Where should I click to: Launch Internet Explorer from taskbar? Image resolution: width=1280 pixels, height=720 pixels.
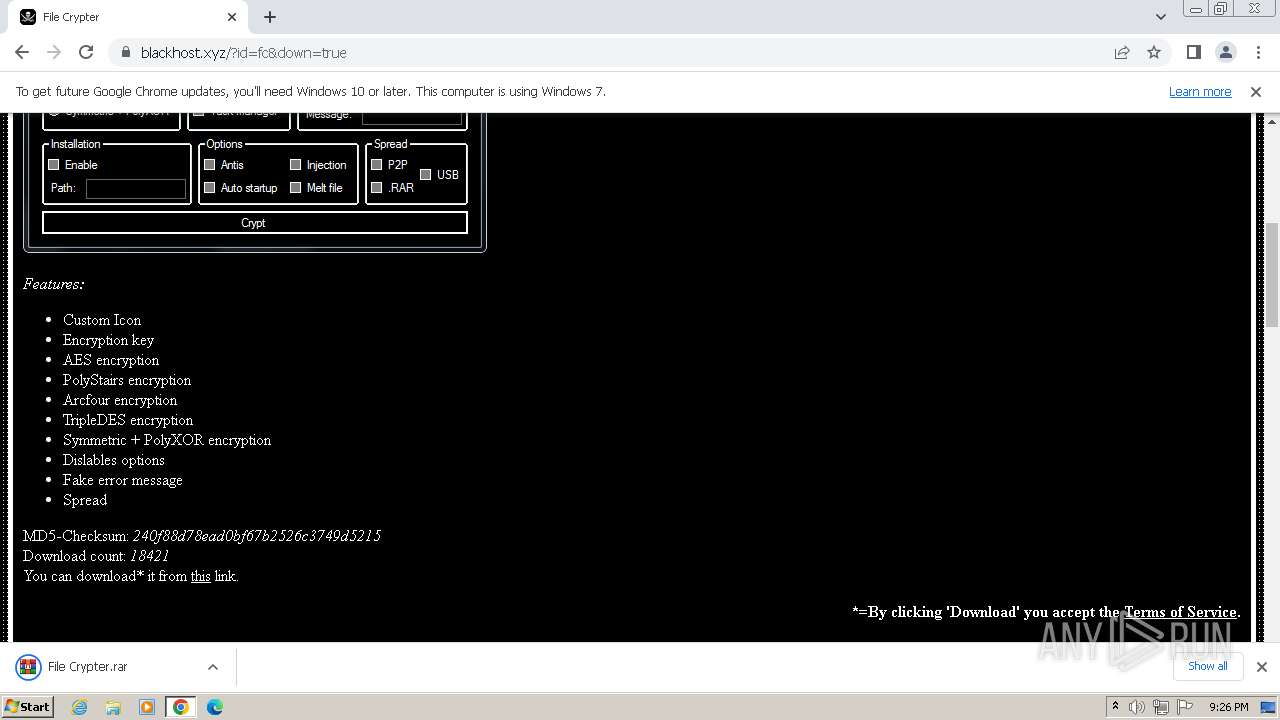tap(80, 707)
